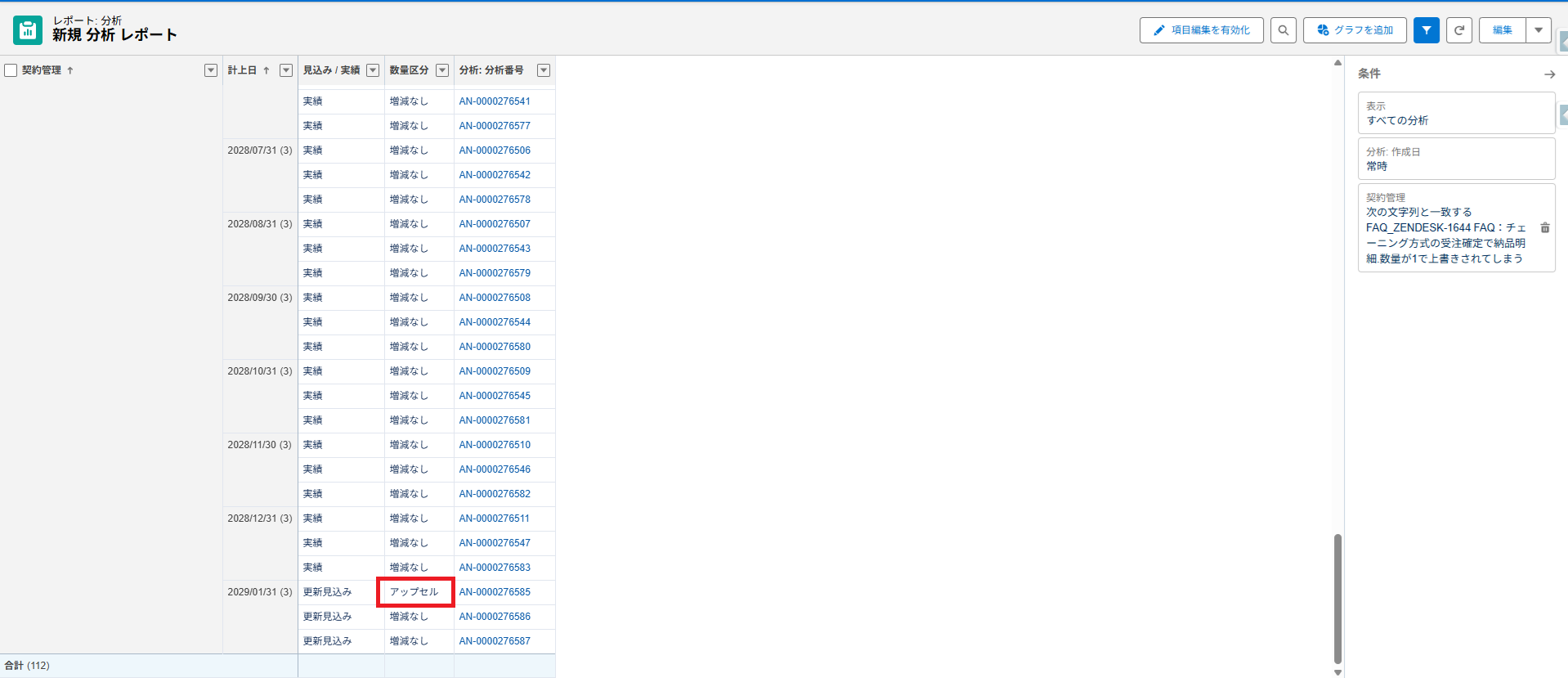Open record AN-0000276580

pos(495,347)
